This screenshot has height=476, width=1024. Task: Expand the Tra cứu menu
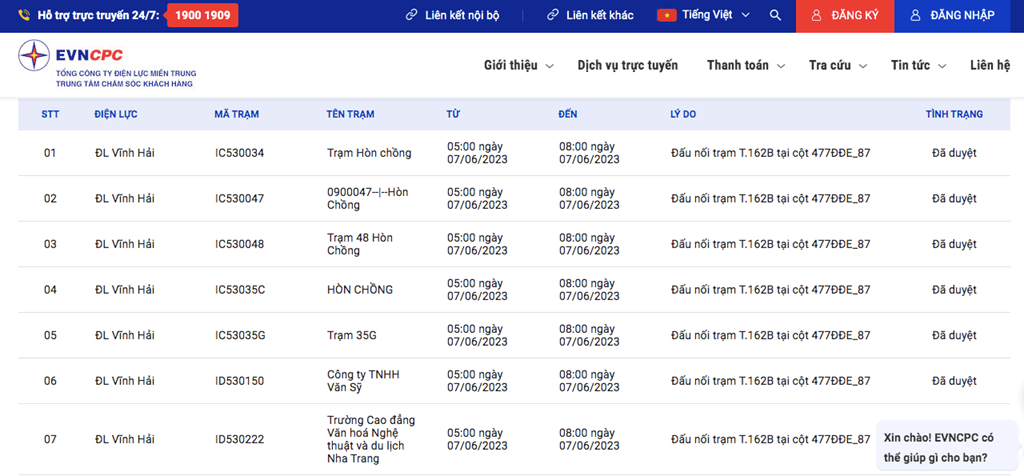838,65
